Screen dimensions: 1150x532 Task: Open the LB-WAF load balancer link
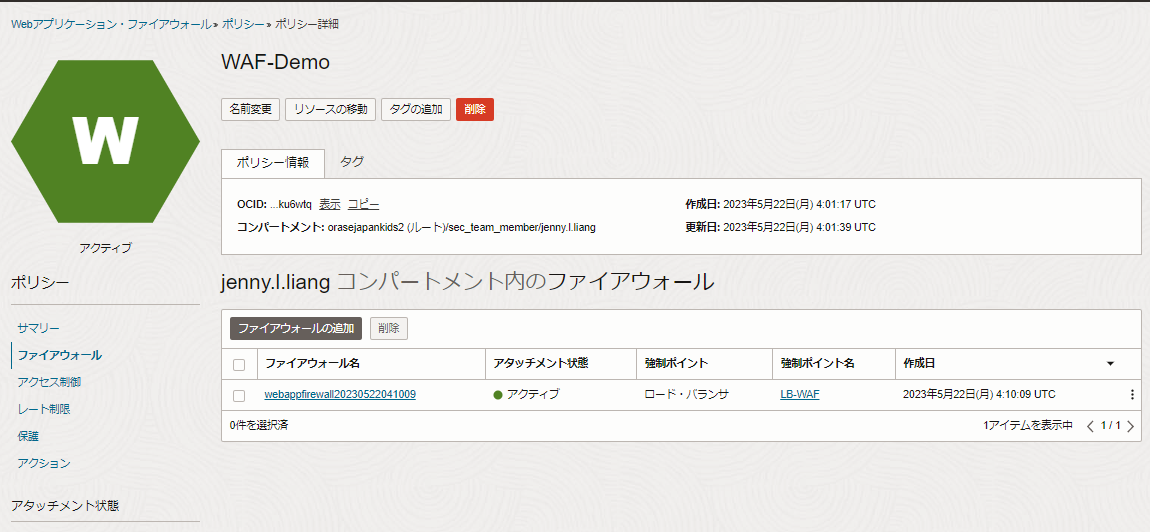[x=799, y=394]
